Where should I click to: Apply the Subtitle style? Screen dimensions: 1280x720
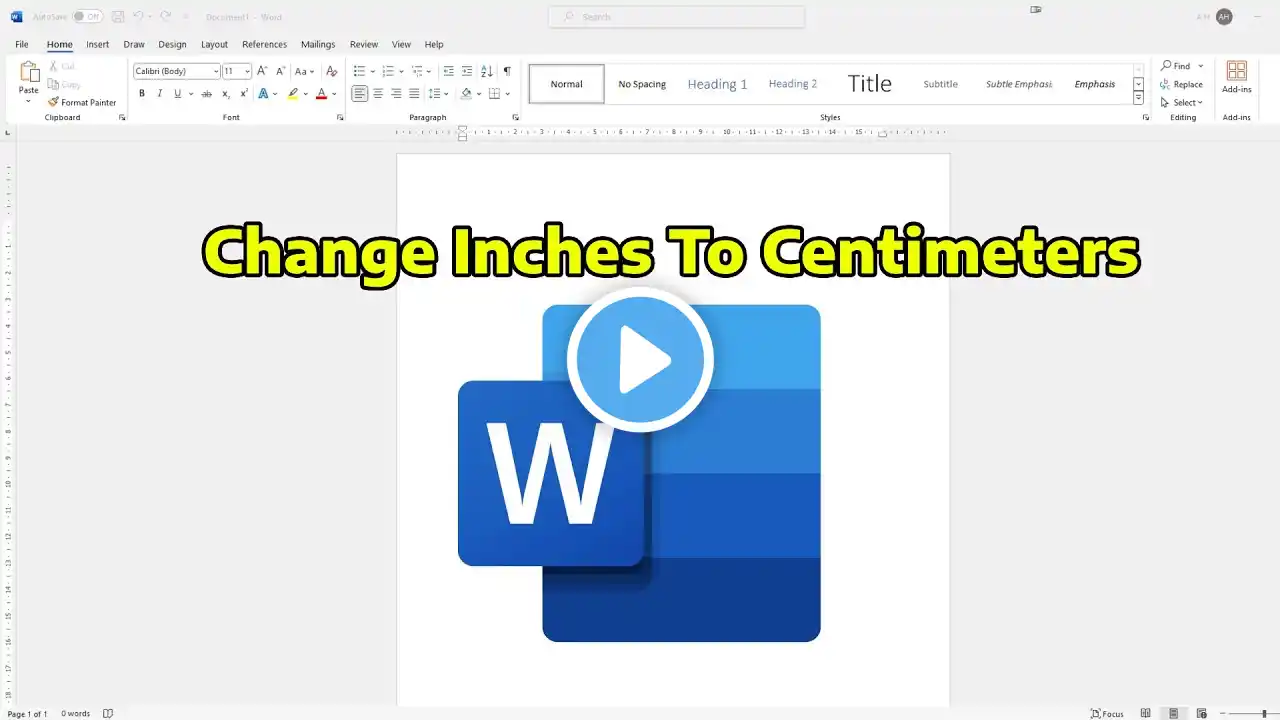(x=940, y=84)
